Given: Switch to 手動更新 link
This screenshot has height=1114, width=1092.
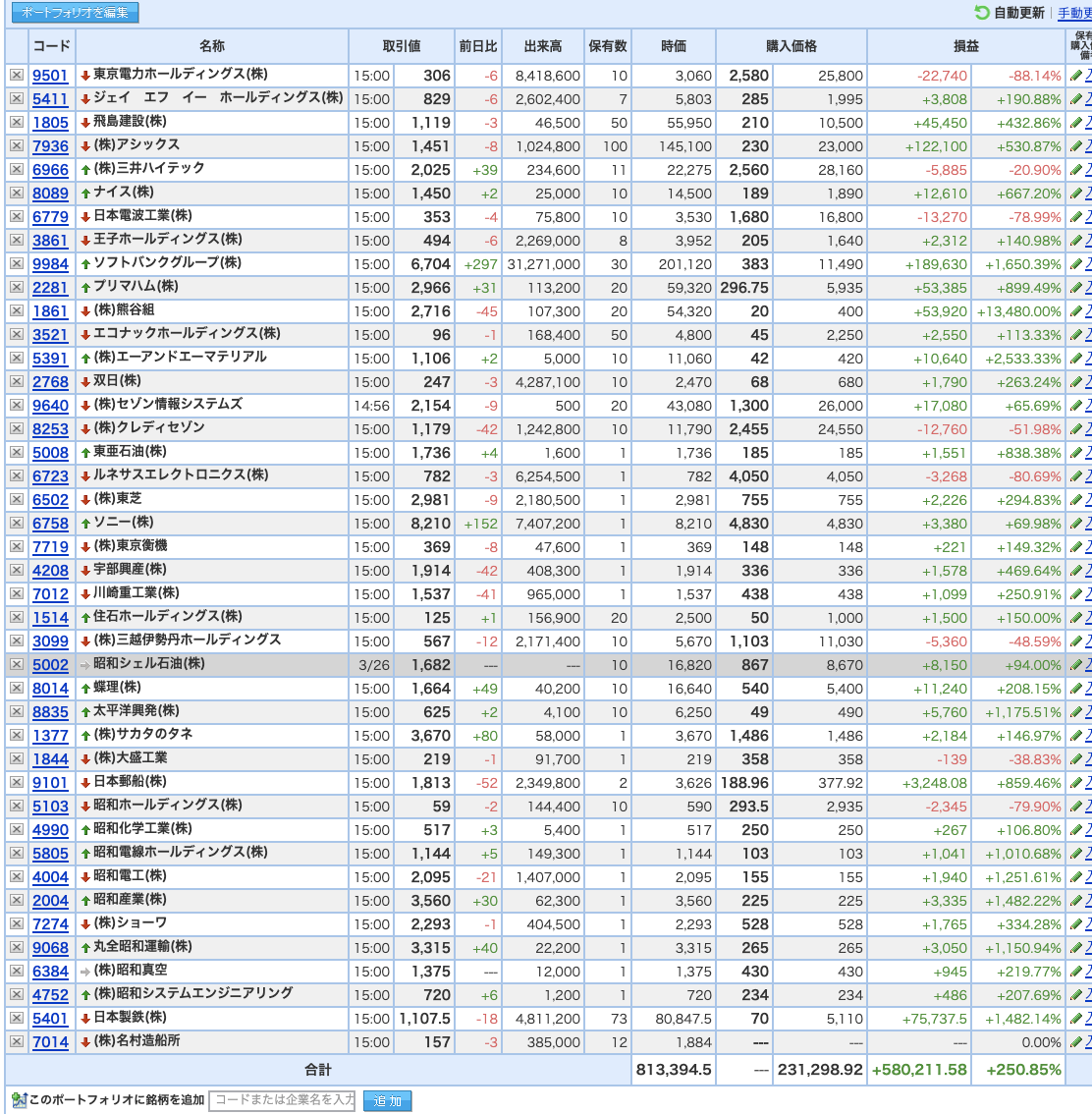Looking at the screenshot, I should tap(1074, 13).
